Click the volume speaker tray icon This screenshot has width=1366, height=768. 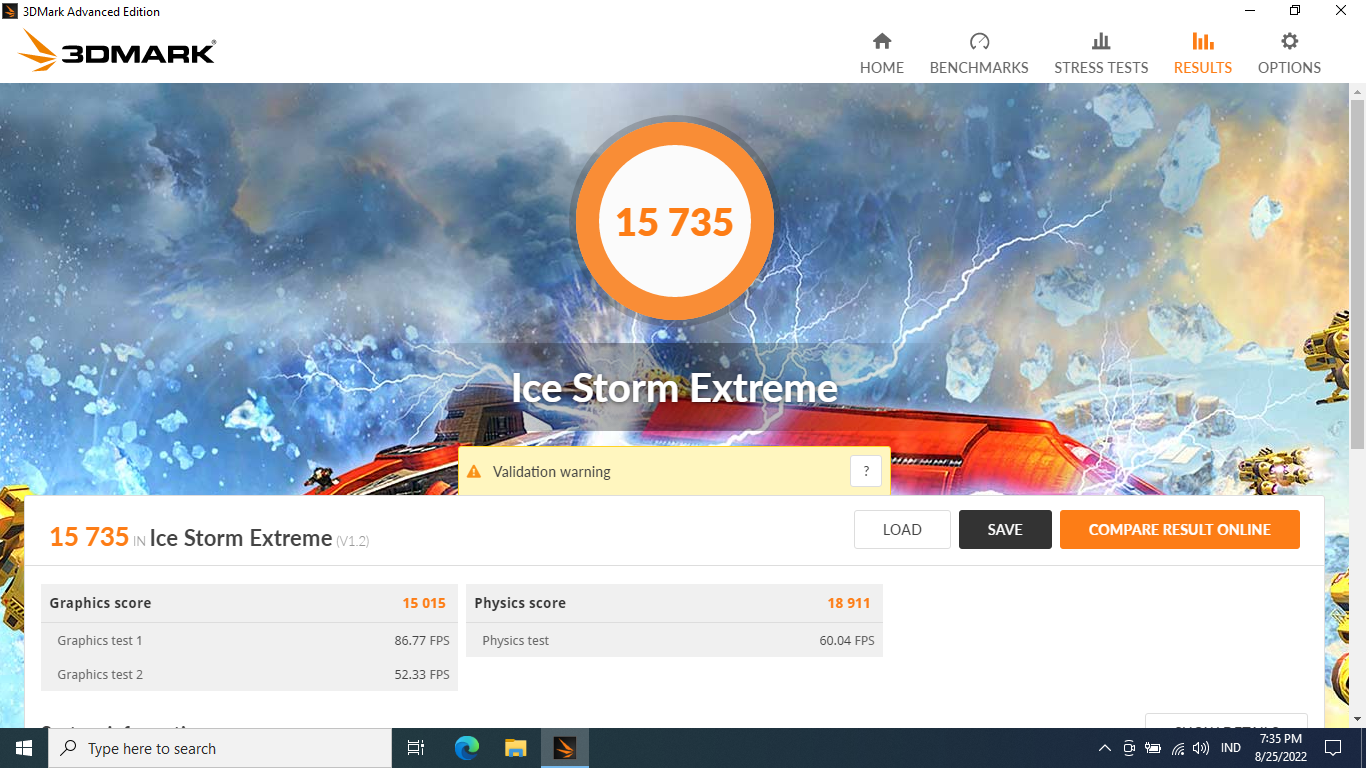[x=1201, y=748]
